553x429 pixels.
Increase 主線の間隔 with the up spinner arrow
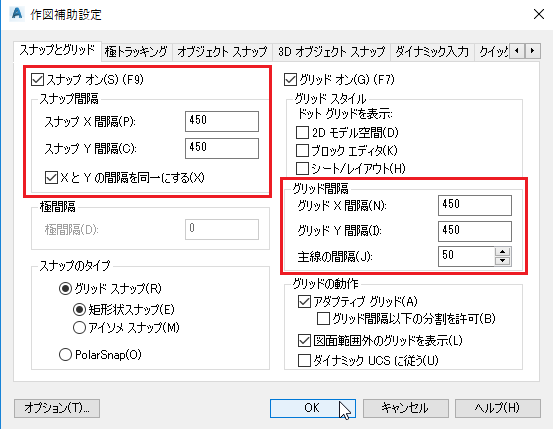point(503,252)
